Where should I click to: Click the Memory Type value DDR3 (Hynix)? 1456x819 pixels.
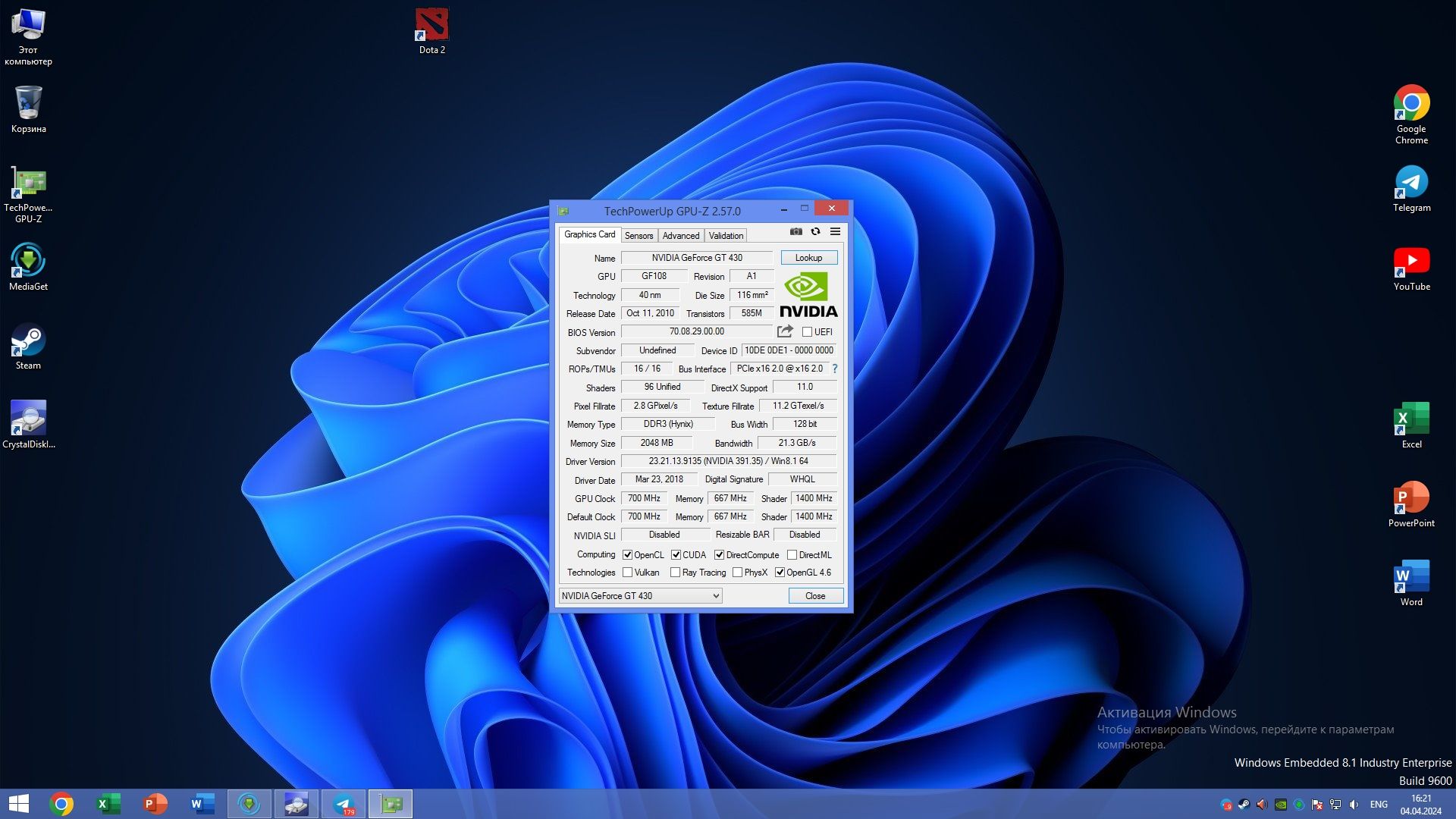668,424
